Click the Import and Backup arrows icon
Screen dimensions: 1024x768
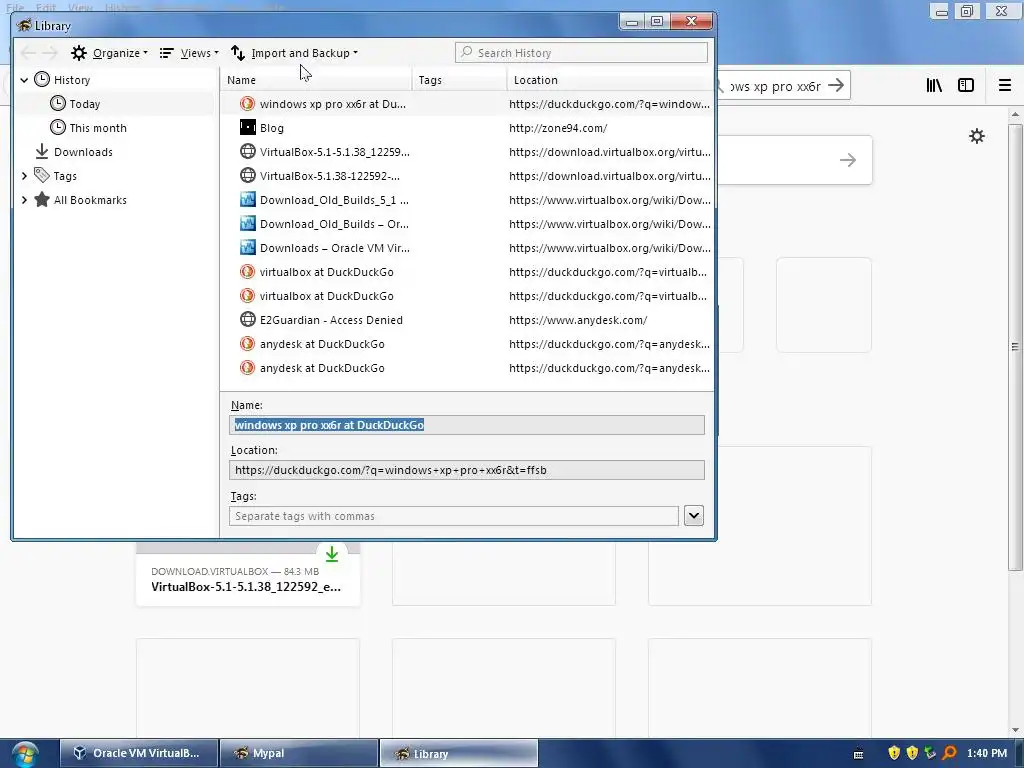(238, 53)
